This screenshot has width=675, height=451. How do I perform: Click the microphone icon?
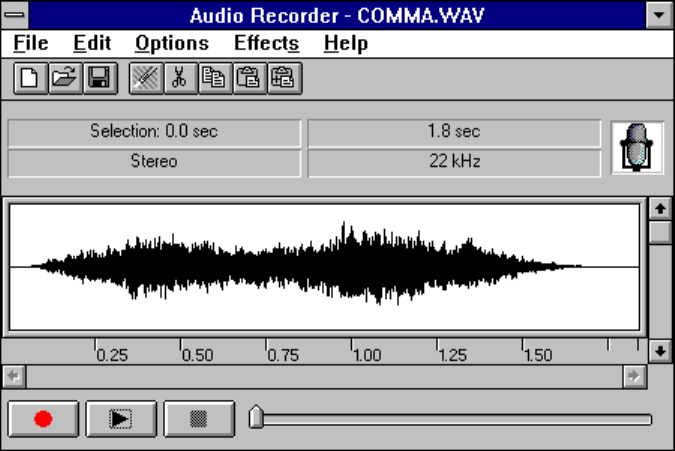(x=637, y=148)
